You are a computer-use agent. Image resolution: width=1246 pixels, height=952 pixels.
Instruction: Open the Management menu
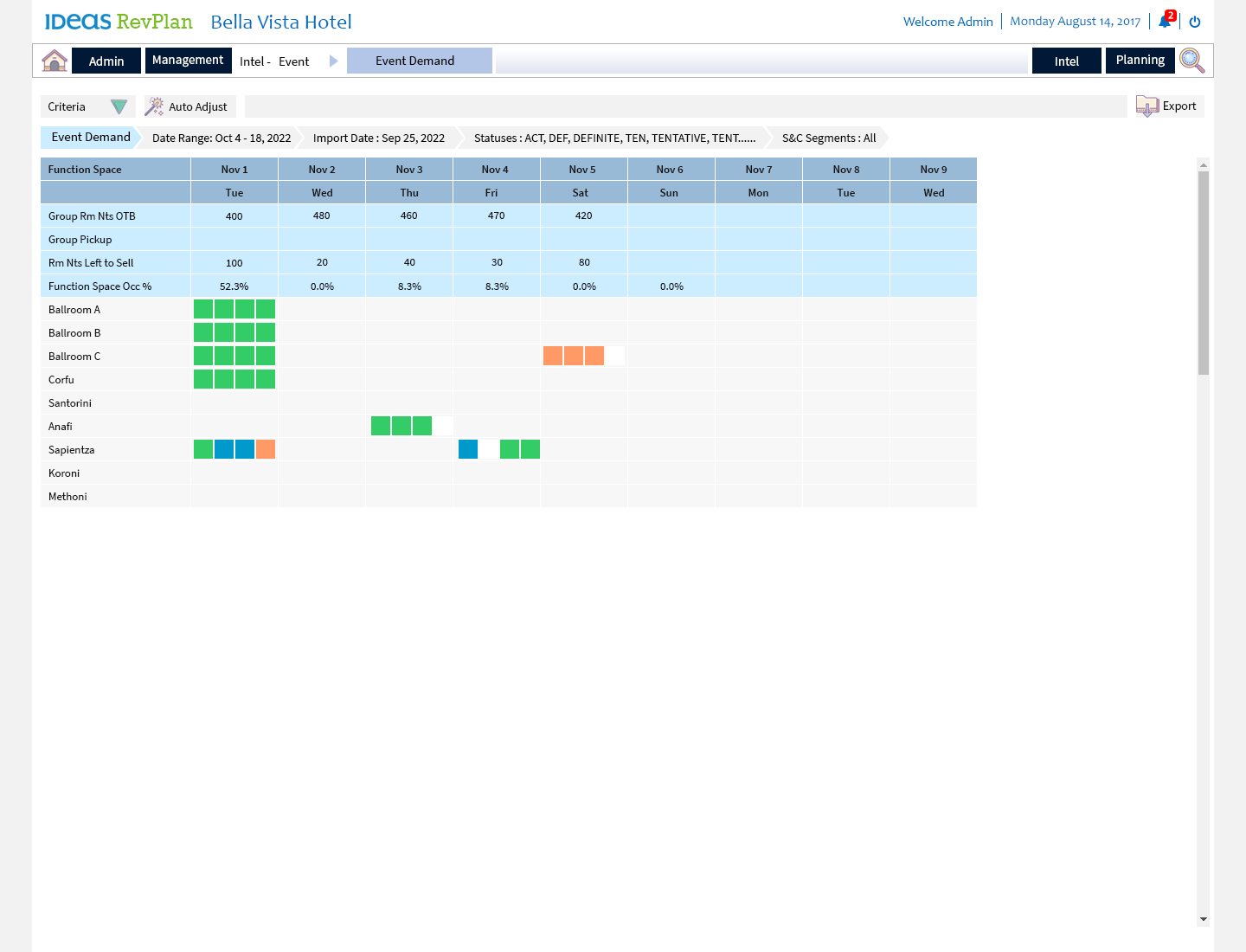[x=188, y=61]
